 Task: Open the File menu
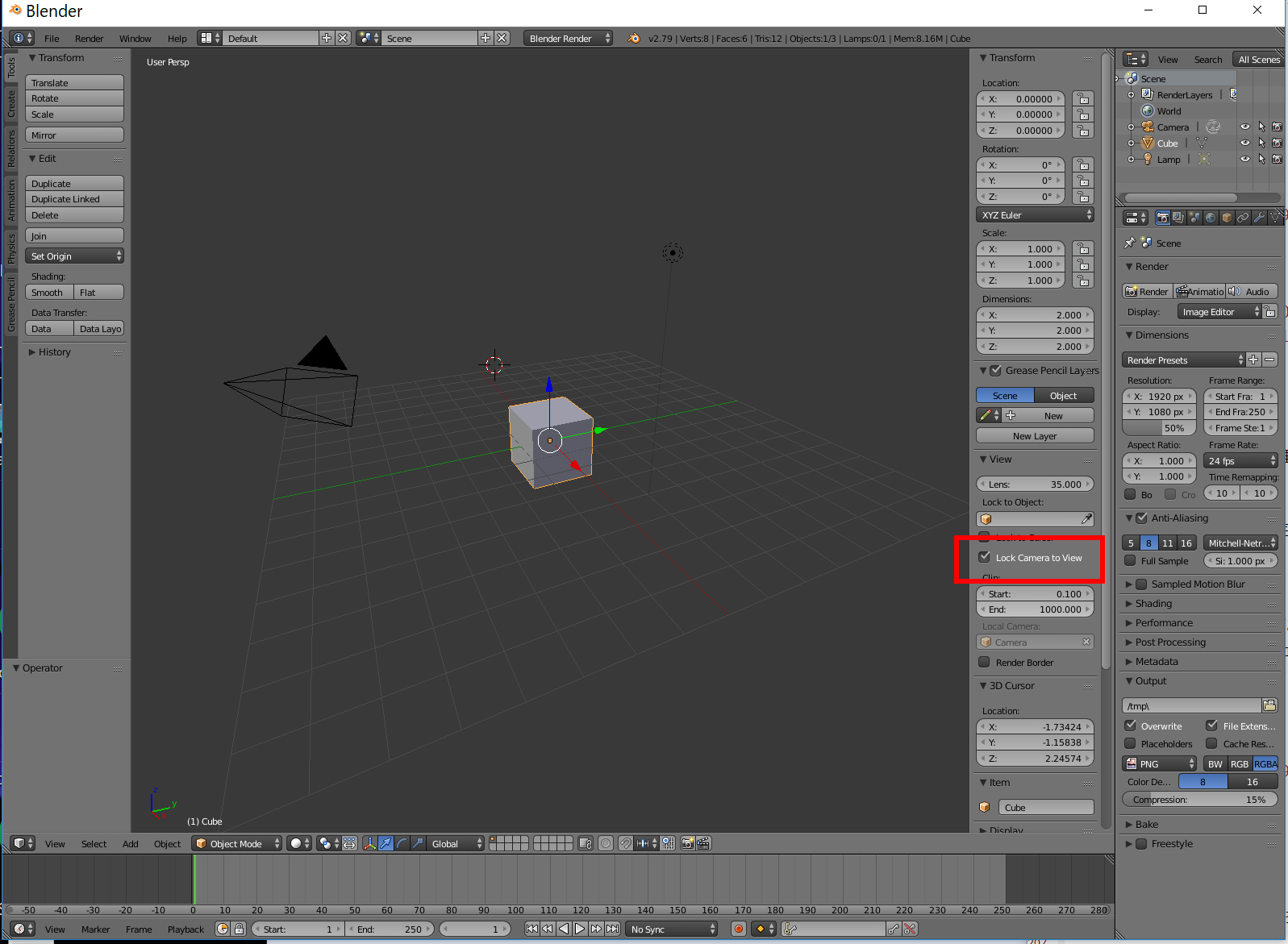click(x=52, y=38)
